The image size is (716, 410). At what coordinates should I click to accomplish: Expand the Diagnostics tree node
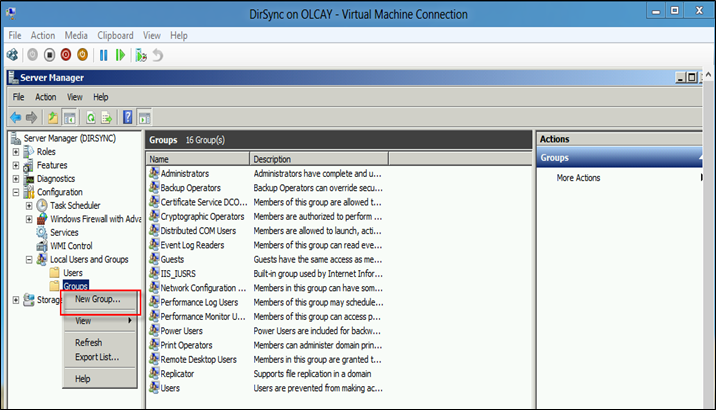click(x=16, y=179)
